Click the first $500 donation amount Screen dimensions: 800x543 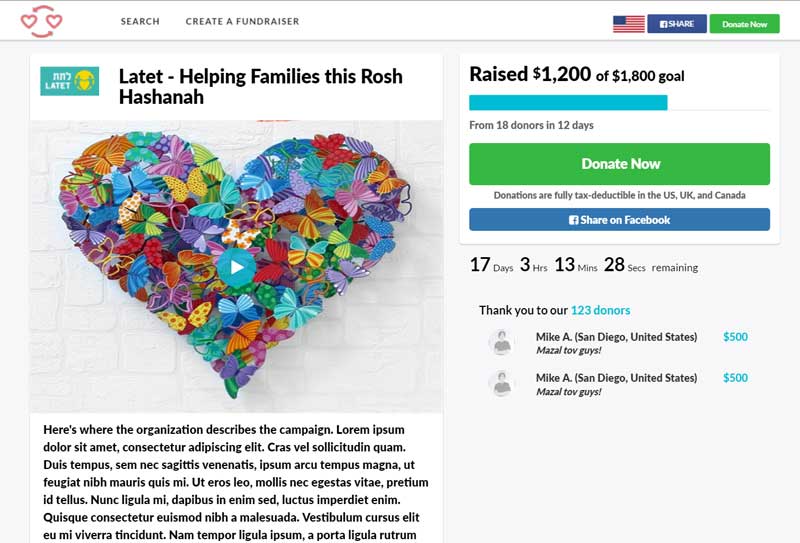(735, 337)
